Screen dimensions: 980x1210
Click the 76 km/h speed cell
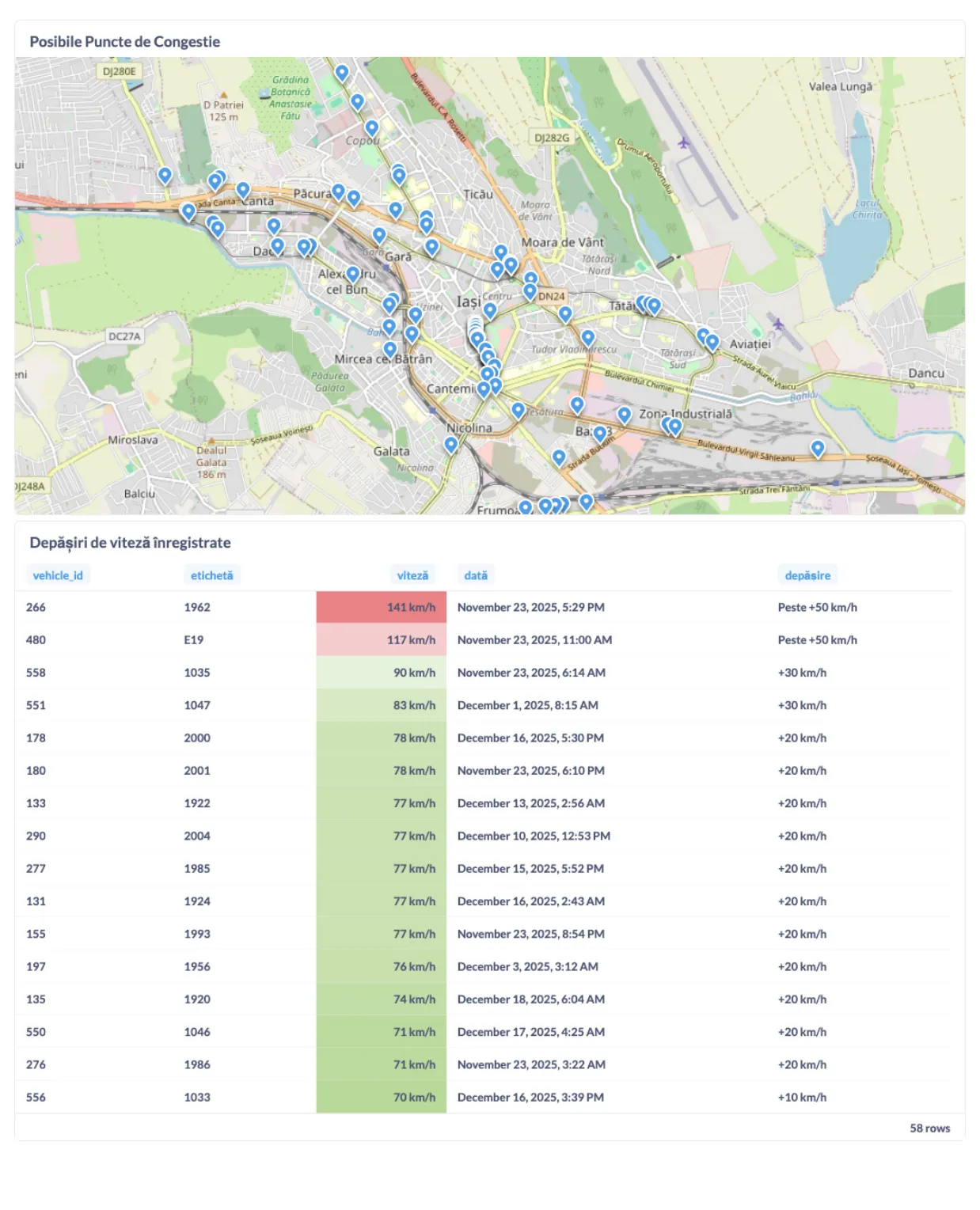382,967
